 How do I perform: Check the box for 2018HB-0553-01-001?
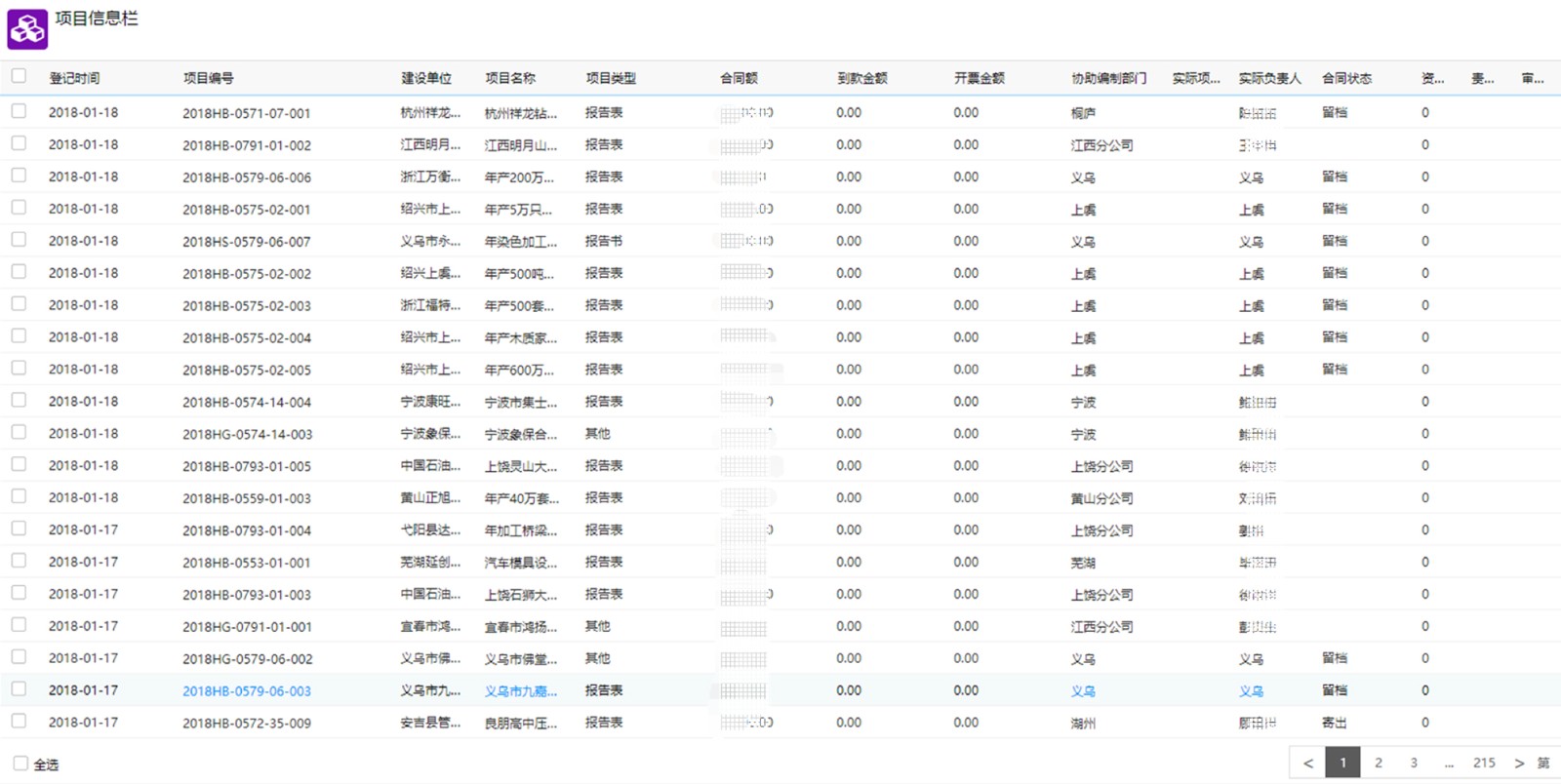pyautogui.click(x=19, y=561)
